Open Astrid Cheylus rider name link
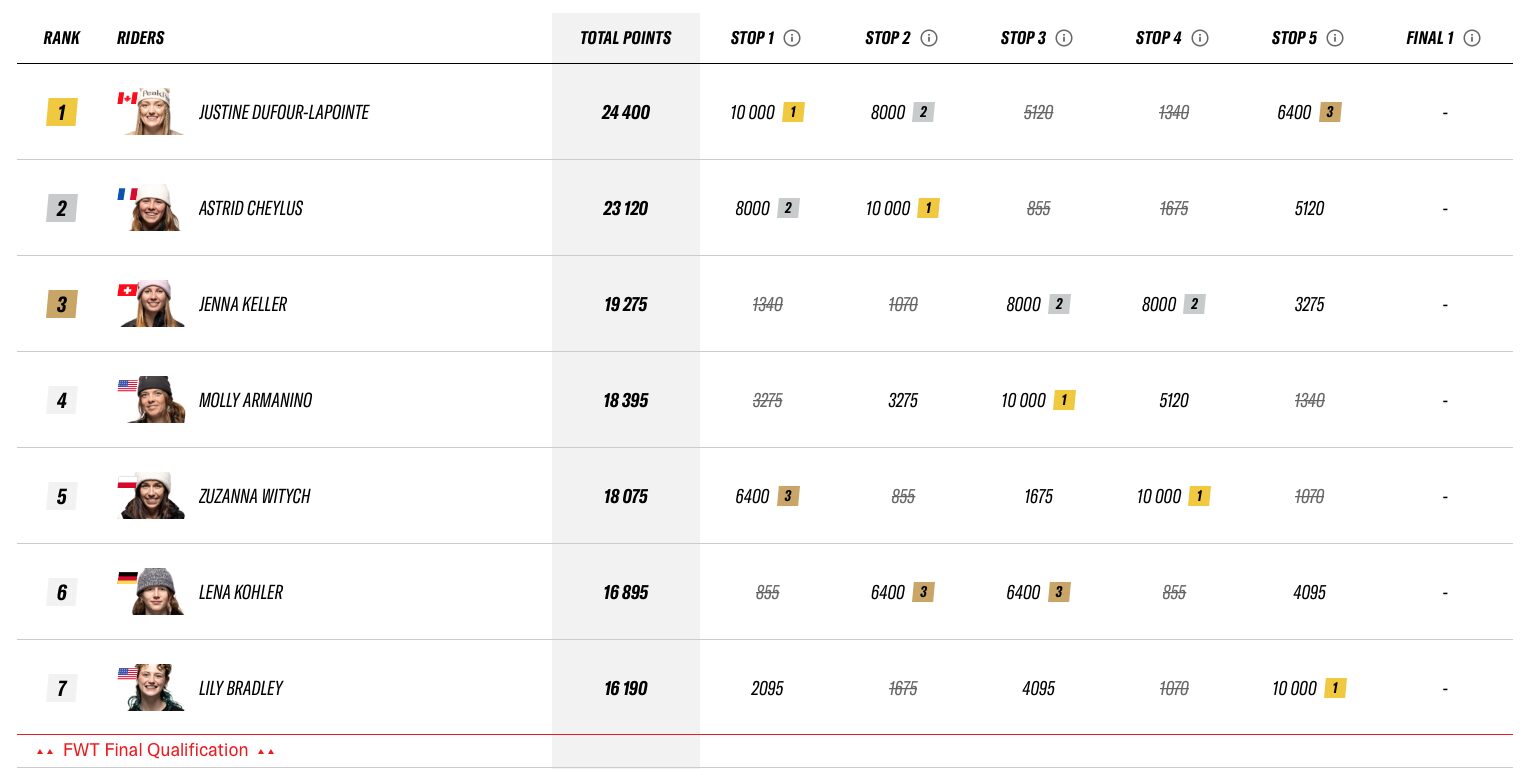The image size is (1530, 769). (x=251, y=208)
